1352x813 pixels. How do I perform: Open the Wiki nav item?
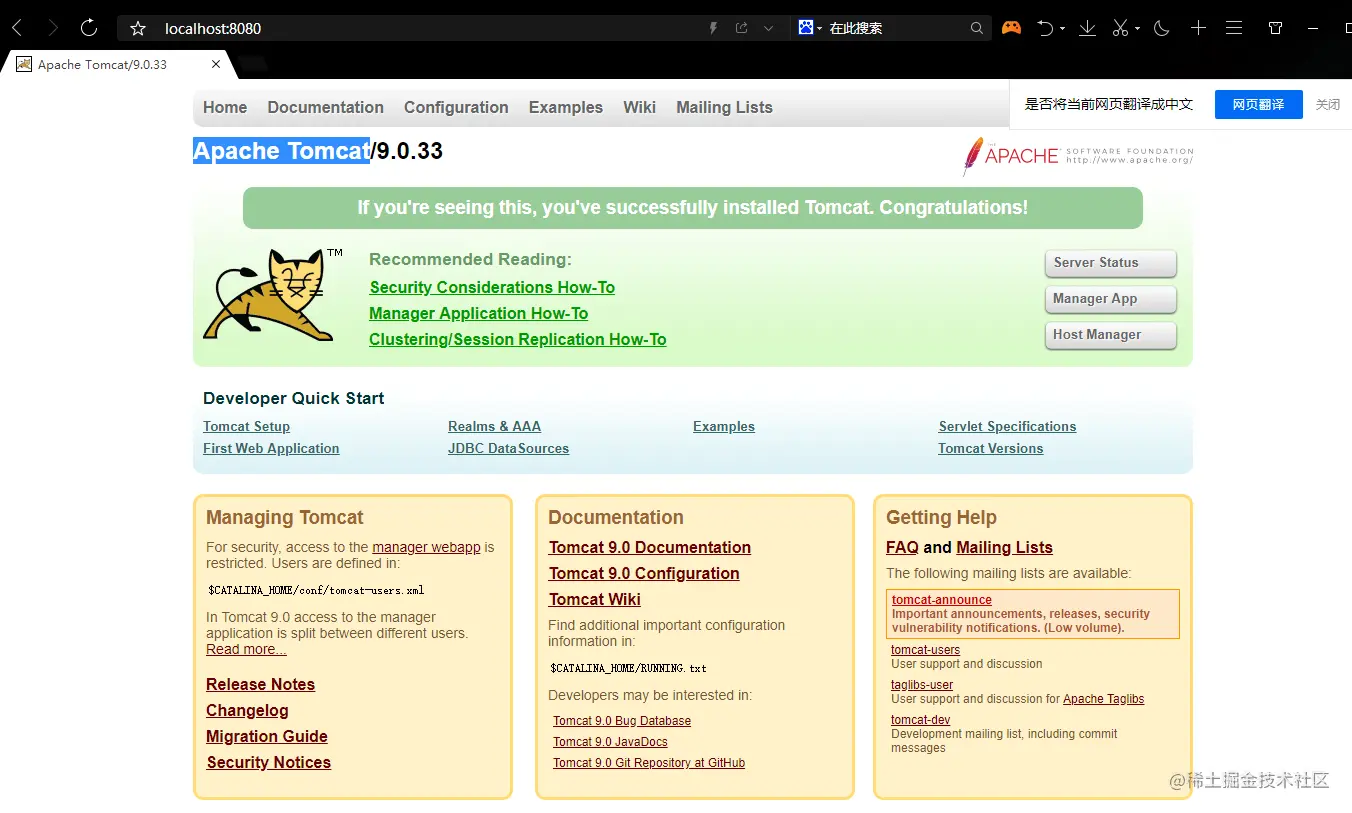click(639, 107)
